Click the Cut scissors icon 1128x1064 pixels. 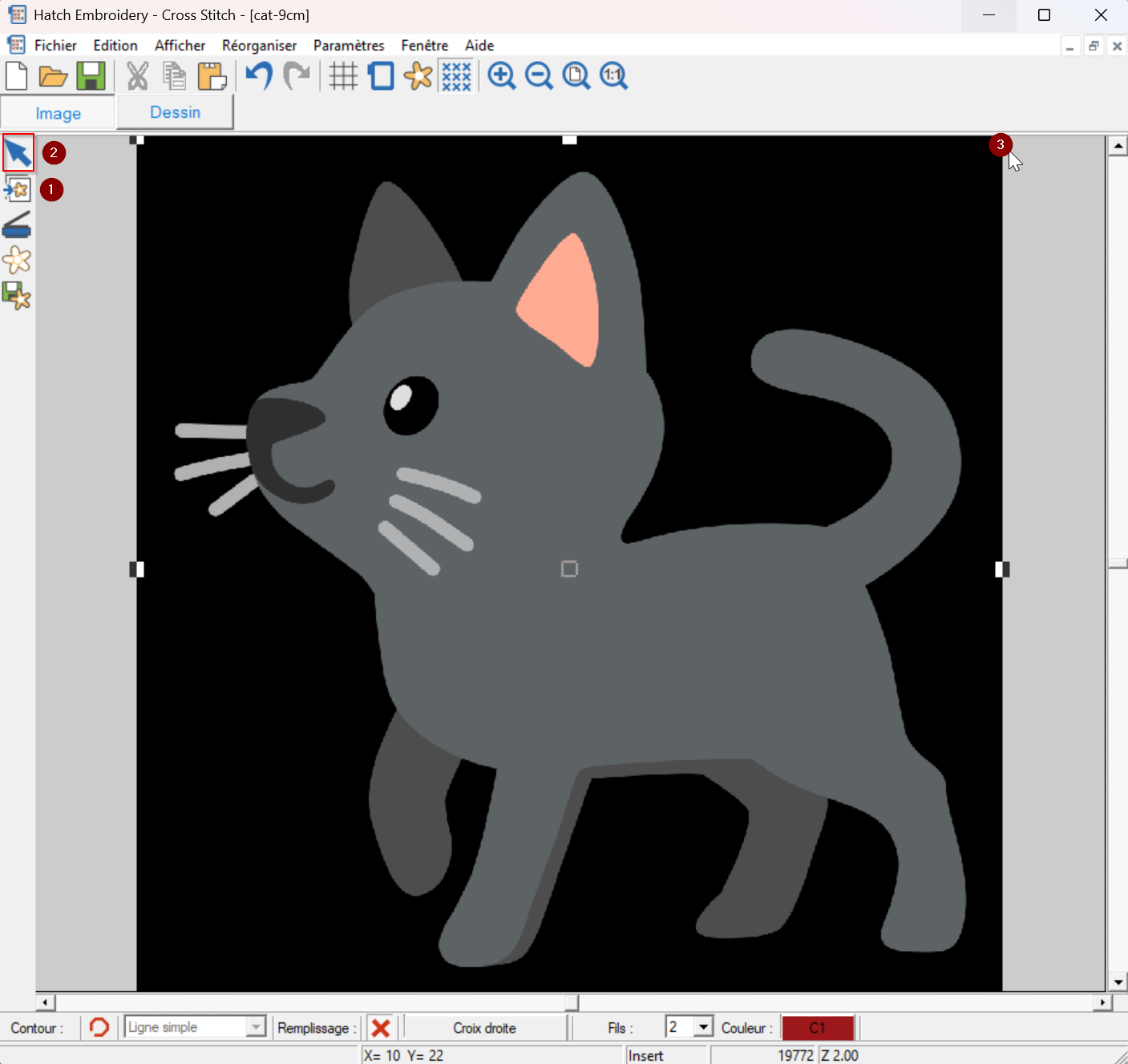(138, 76)
